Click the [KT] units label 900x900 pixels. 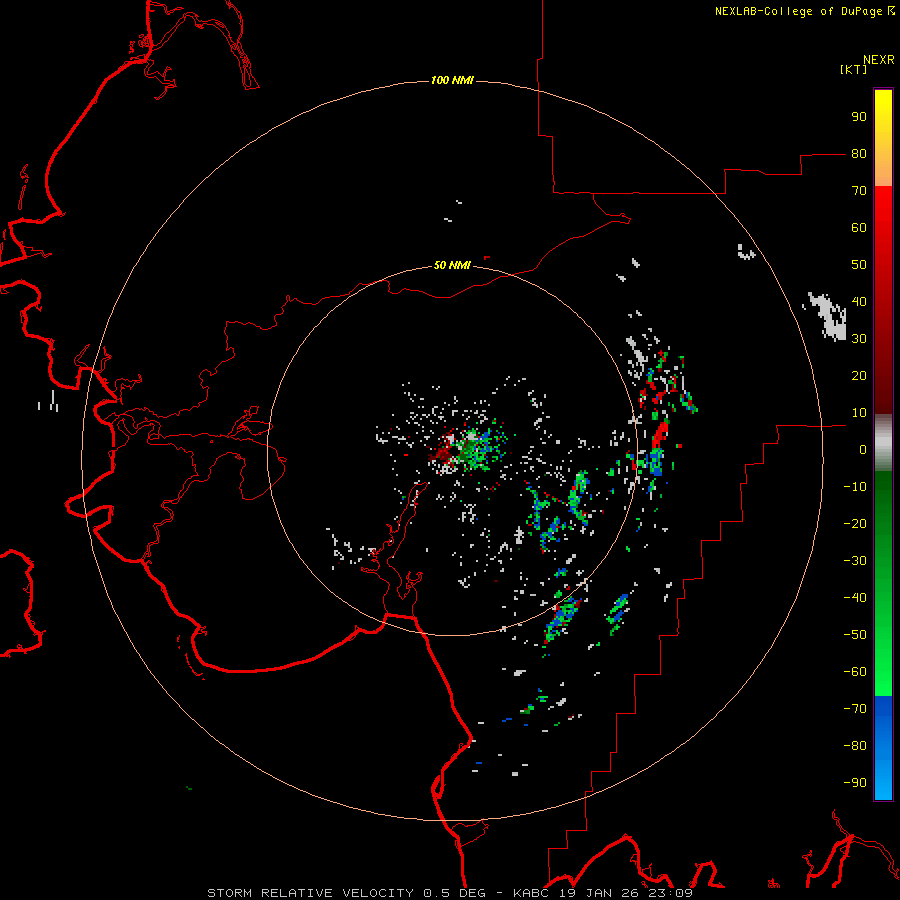[x=854, y=69]
